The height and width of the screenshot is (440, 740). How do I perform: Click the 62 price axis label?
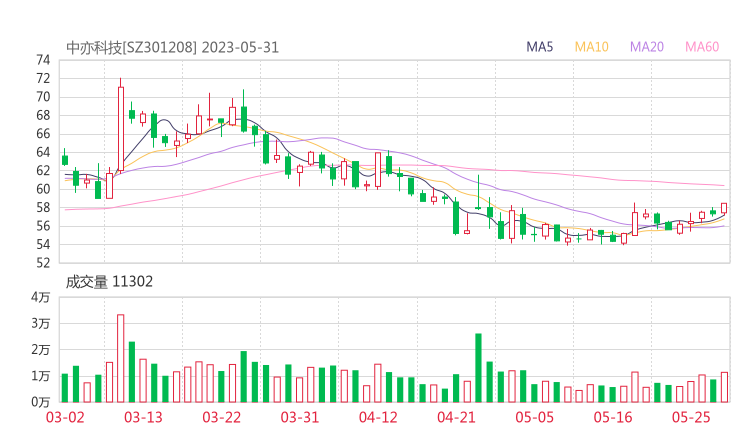43,170
